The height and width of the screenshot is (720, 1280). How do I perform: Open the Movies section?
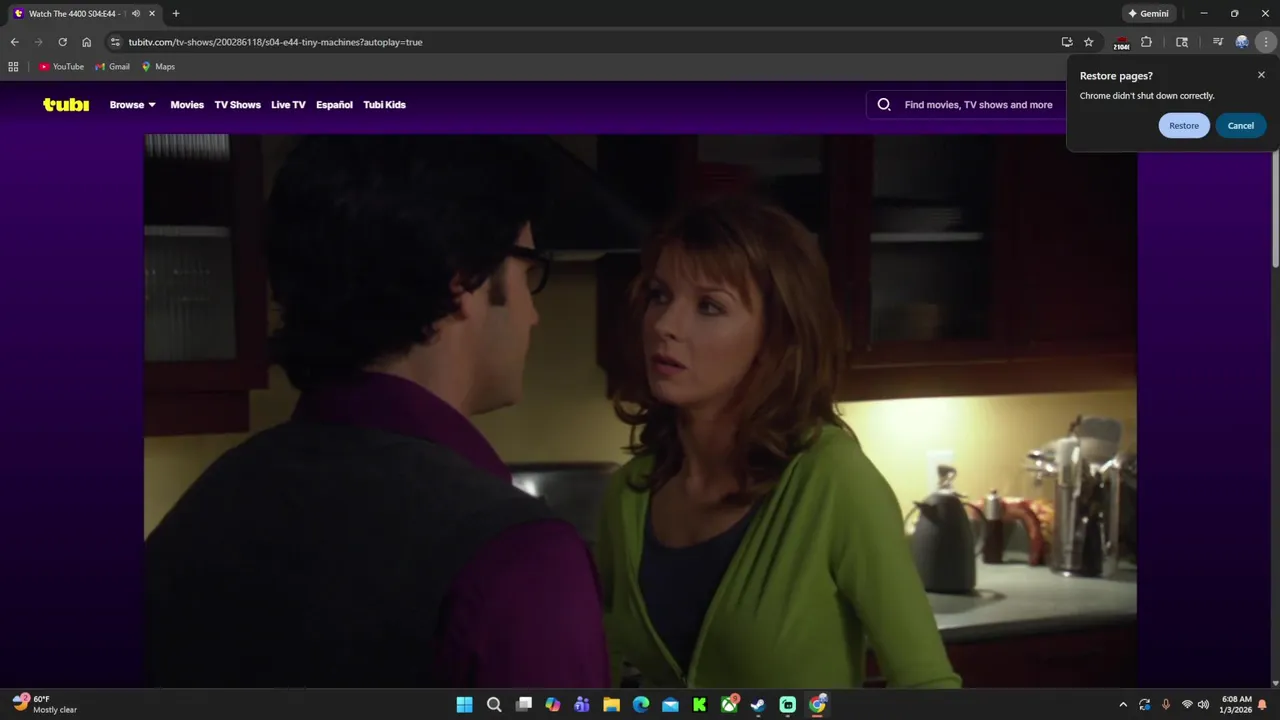pyautogui.click(x=187, y=105)
